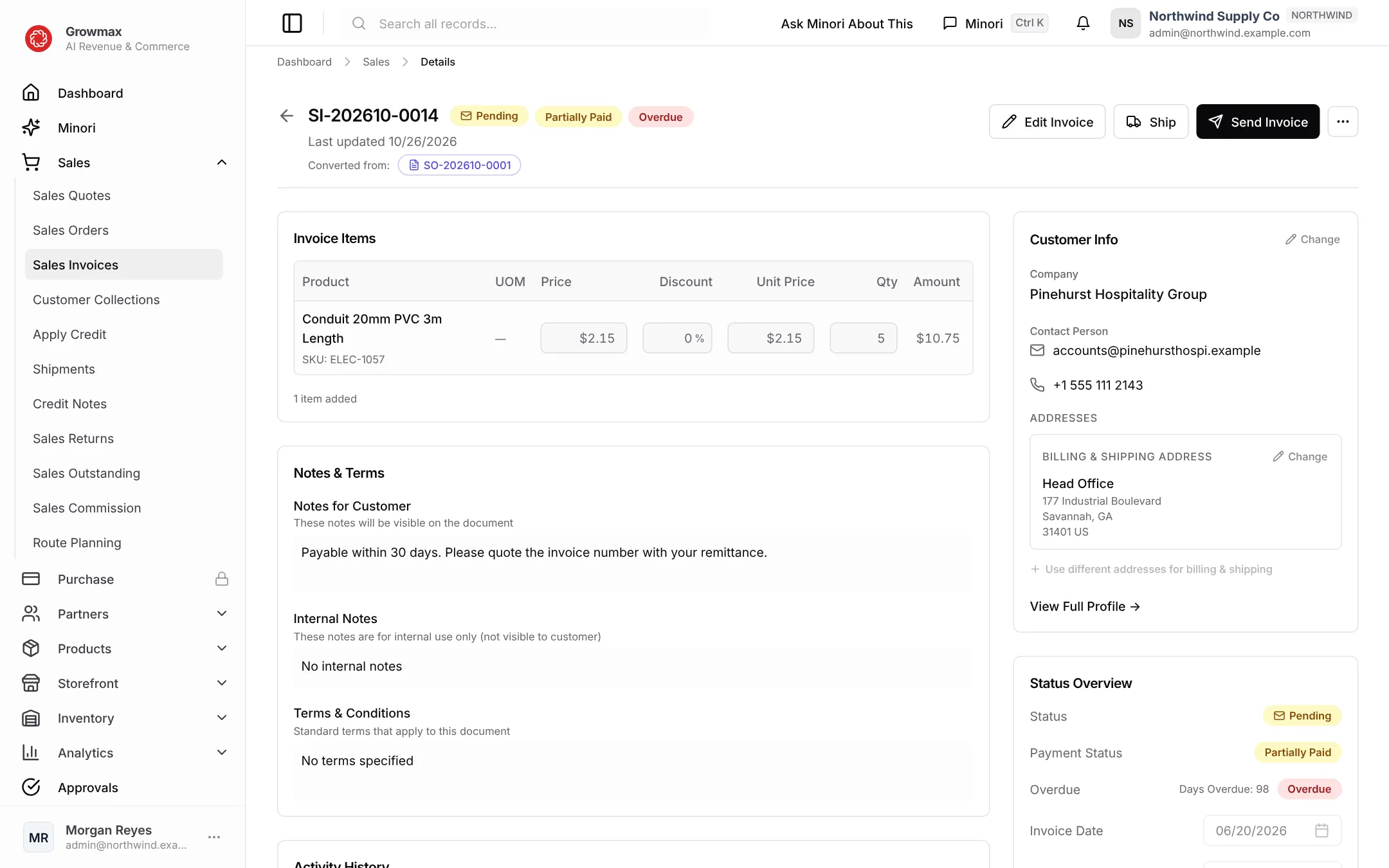The image size is (1389, 868).
Task: Click the Growmax logo icon
Action: click(x=39, y=39)
